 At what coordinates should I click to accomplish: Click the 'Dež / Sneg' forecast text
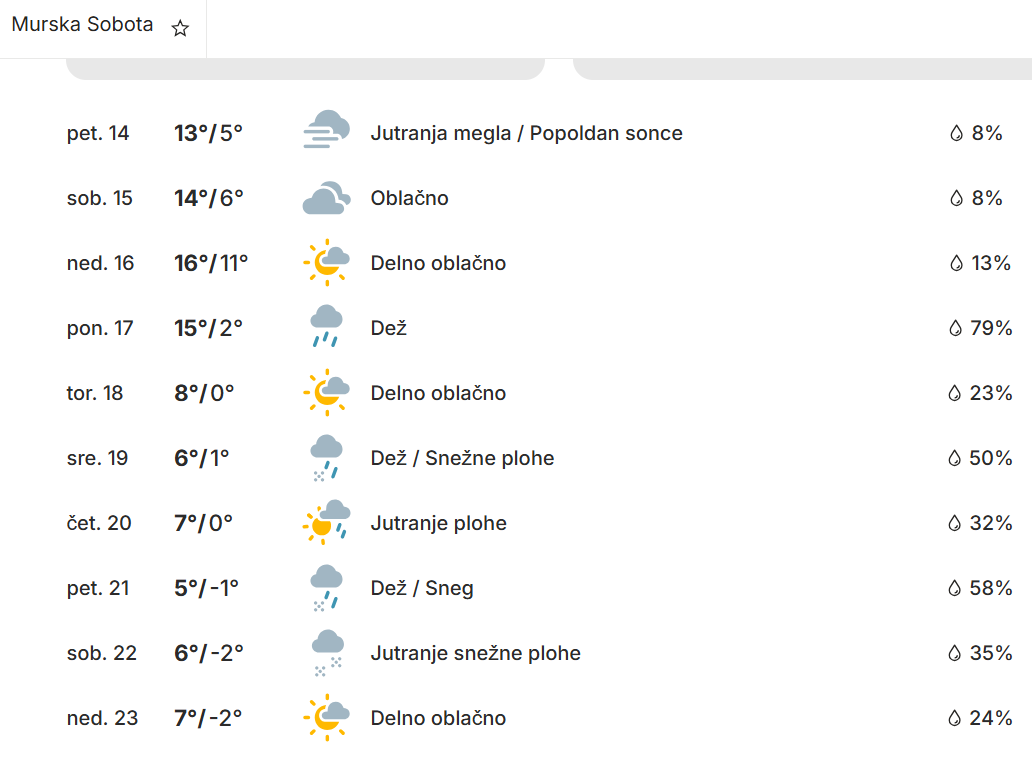tap(422, 588)
